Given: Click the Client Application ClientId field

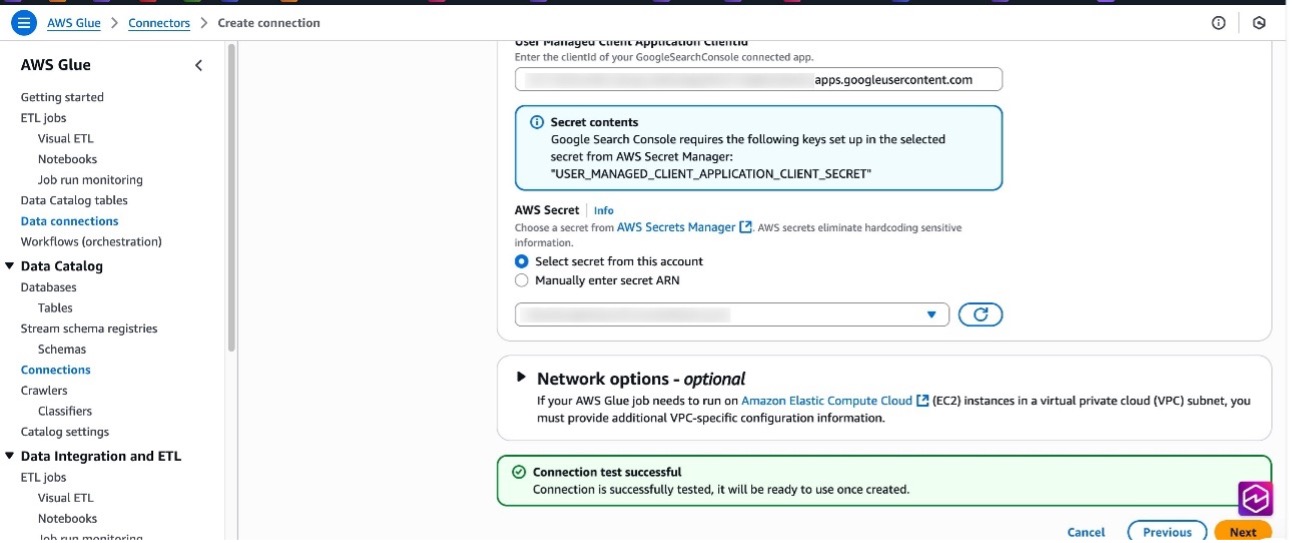Looking at the screenshot, I should click(758, 80).
